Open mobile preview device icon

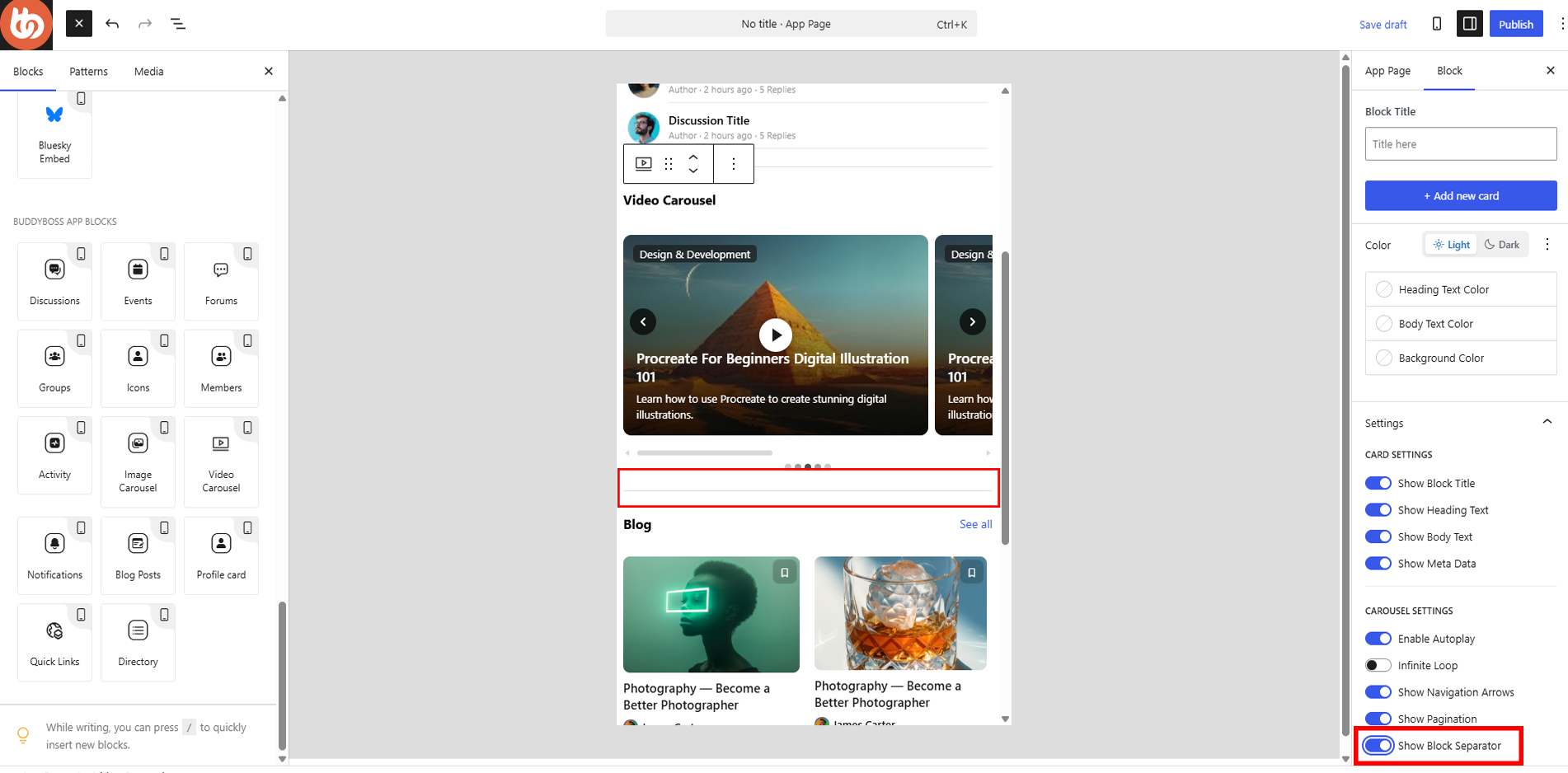[1437, 24]
